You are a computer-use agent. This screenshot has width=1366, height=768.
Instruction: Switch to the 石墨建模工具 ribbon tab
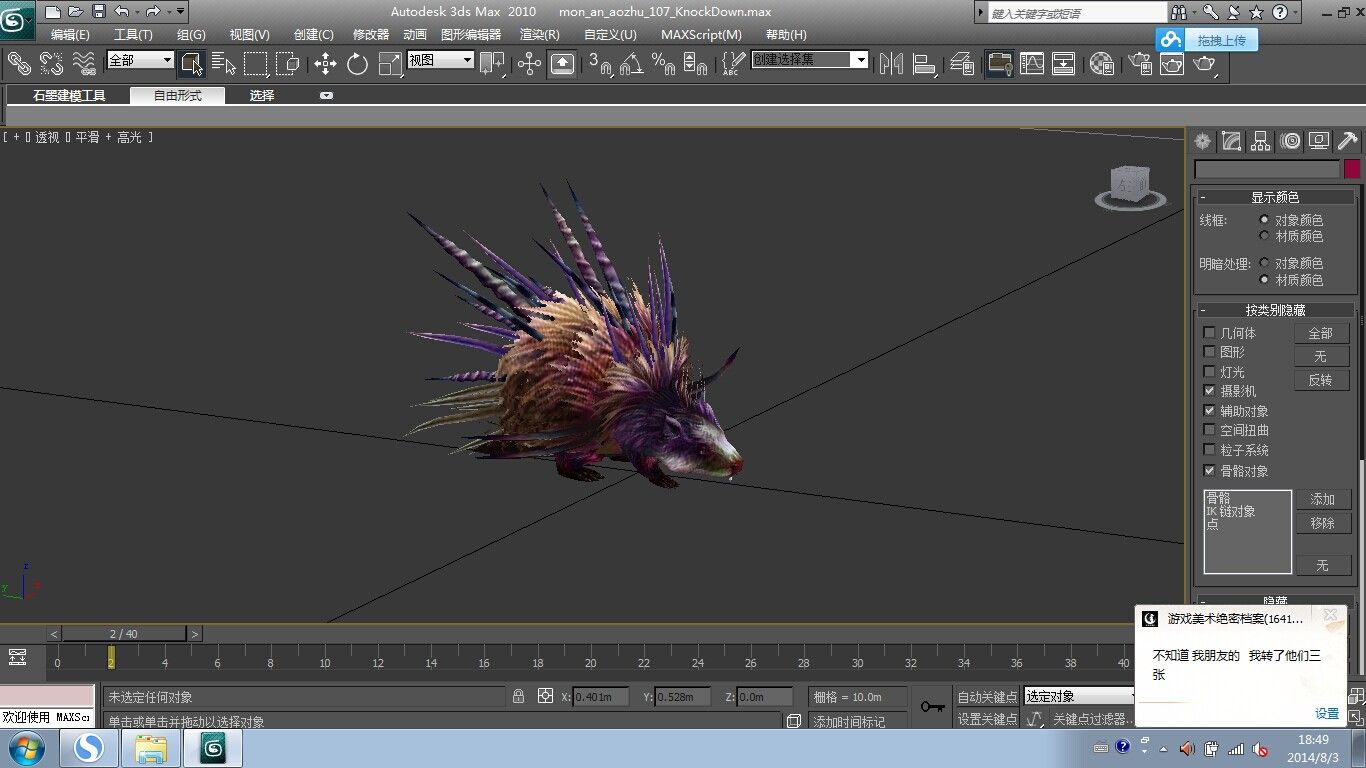pos(69,96)
